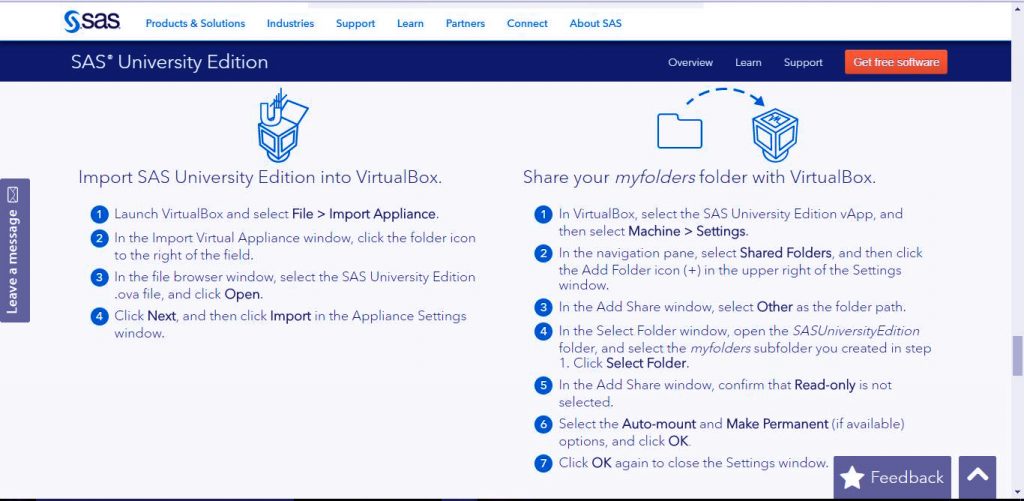Click the bold word 'Open' in import step 3

(242, 295)
